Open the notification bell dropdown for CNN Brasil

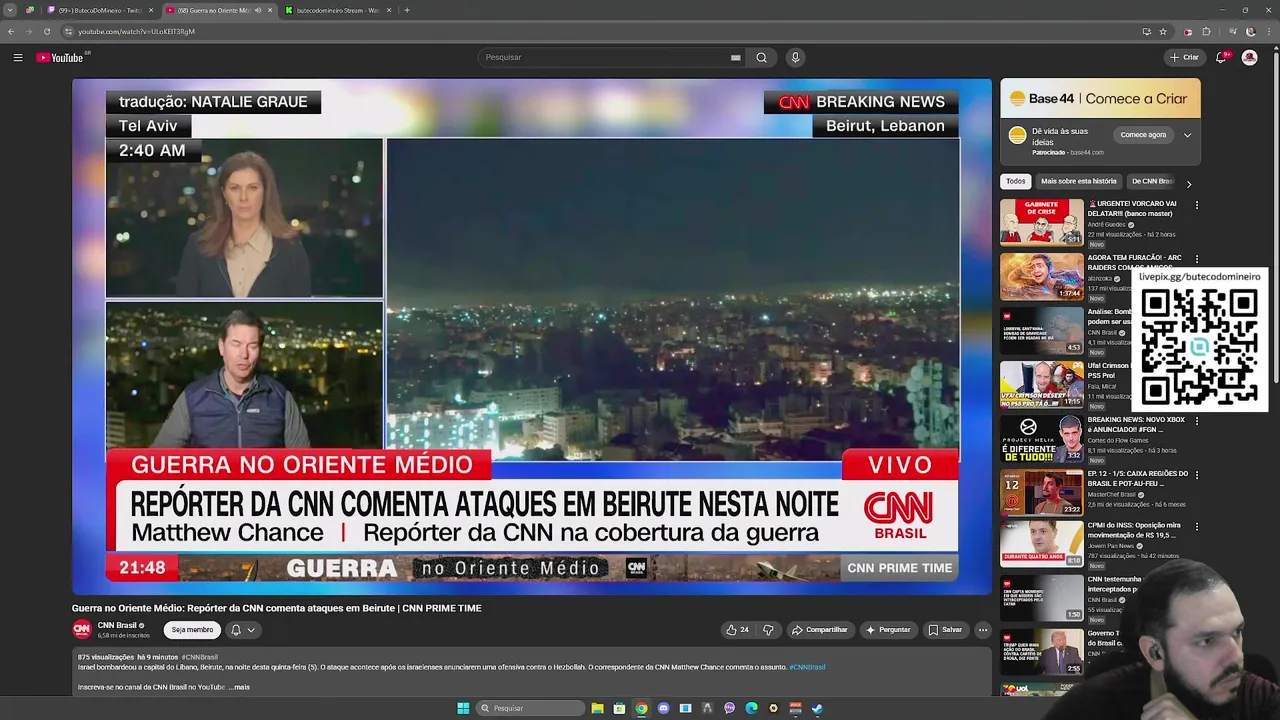click(x=243, y=630)
